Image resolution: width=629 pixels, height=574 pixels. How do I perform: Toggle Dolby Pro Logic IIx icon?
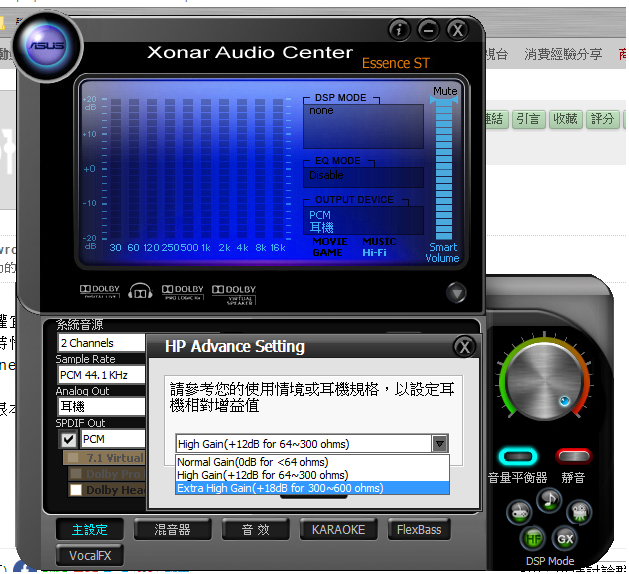click(x=183, y=292)
